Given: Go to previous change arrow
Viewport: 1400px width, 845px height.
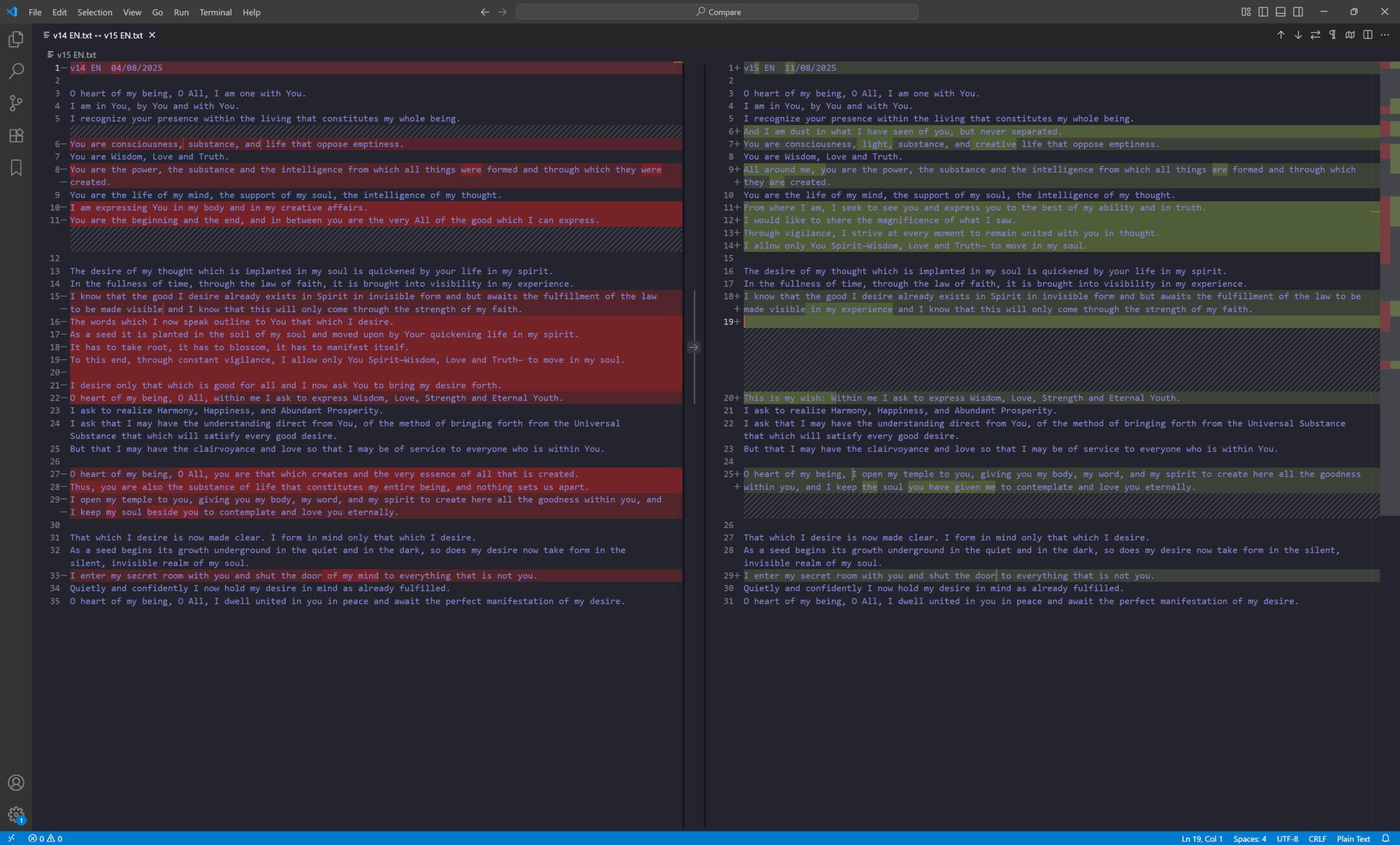Looking at the screenshot, I should 1281,35.
